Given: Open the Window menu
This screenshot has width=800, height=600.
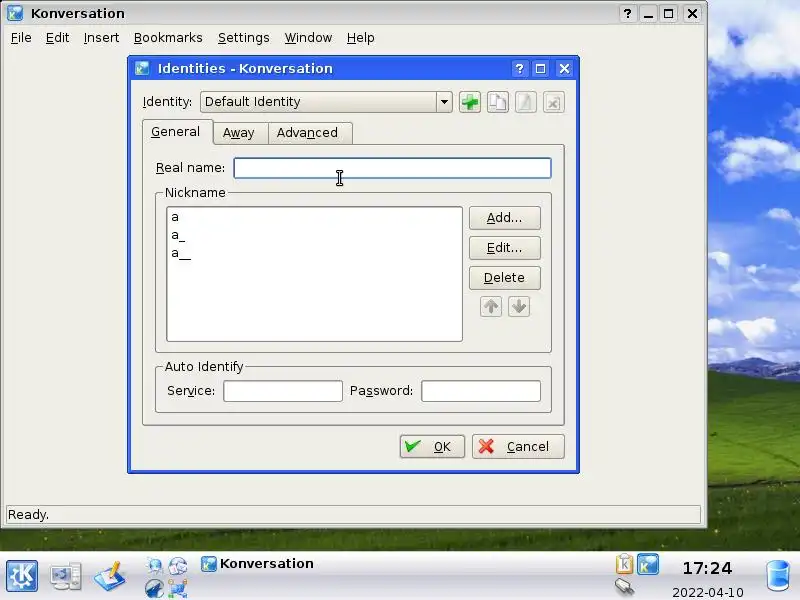Looking at the screenshot, I should pyautogui.click(x=308, y=38).
